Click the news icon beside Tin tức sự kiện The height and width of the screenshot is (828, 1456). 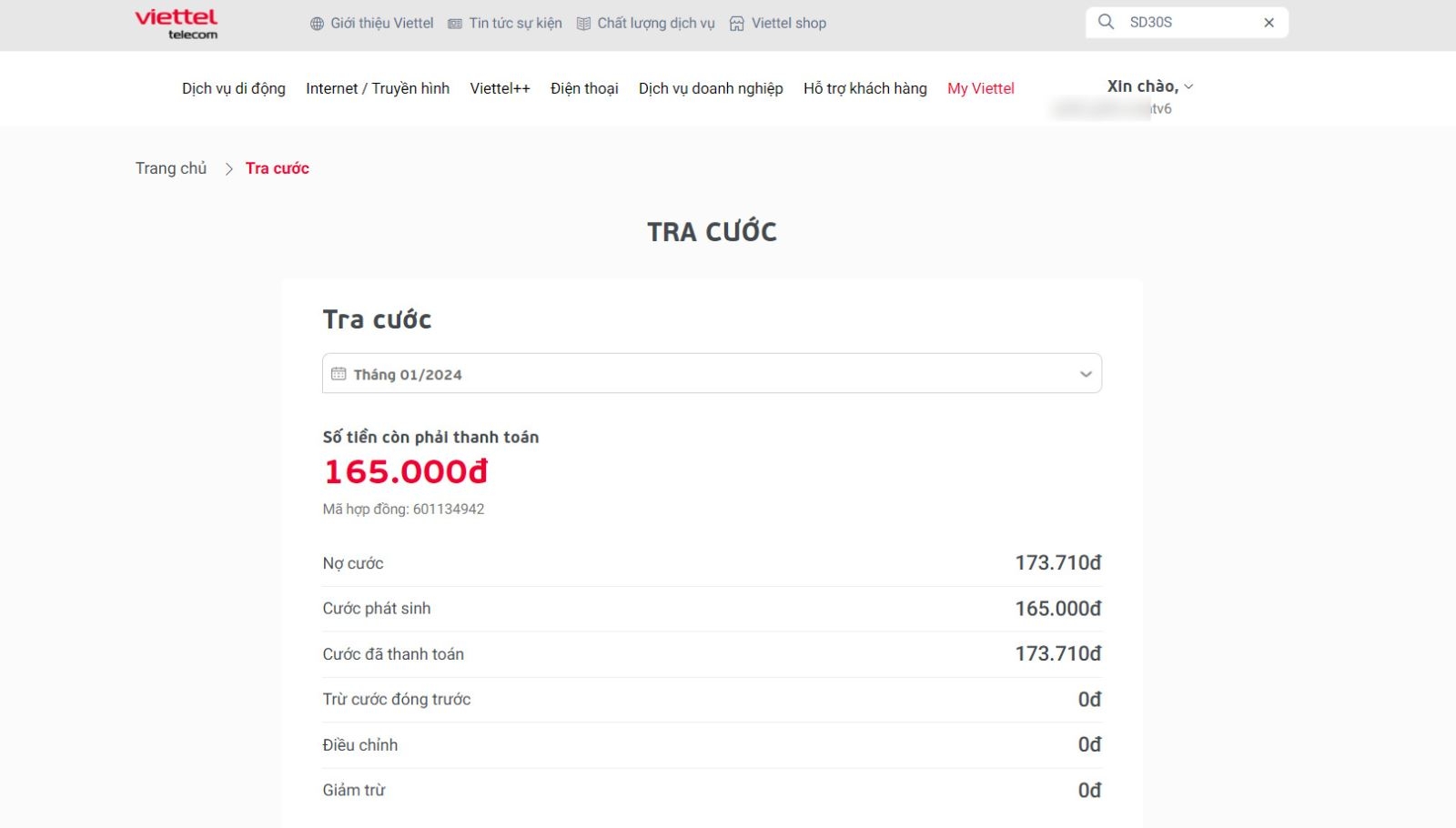tap(455, 24)
